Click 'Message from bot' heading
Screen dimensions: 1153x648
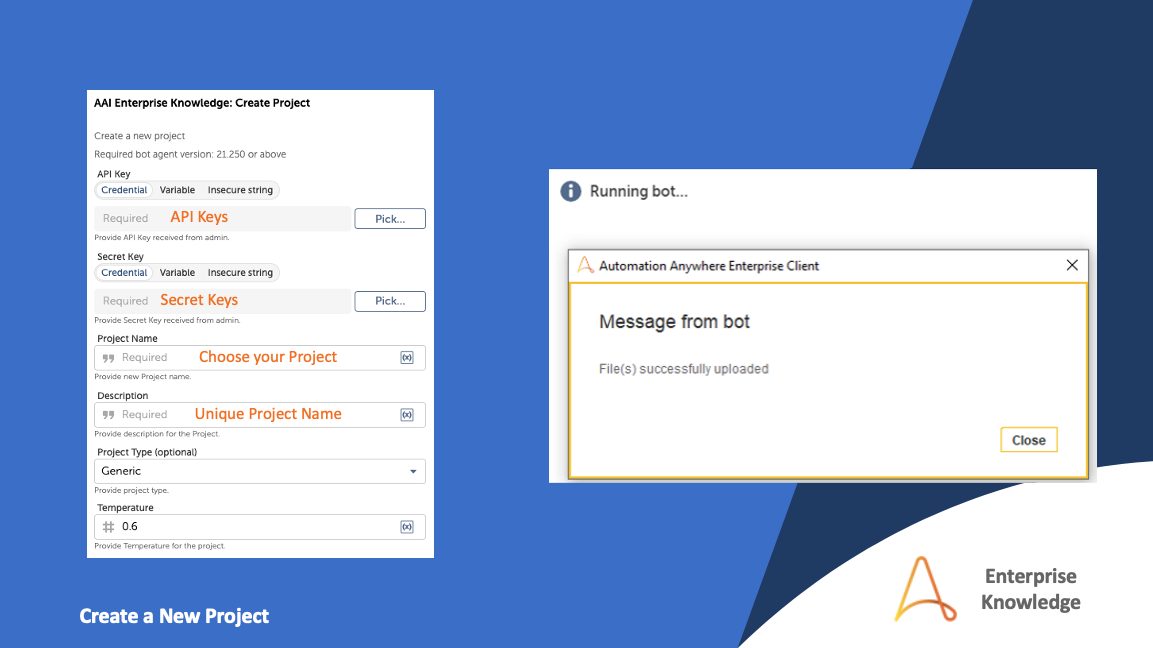pyautogui.click(x=674, y=321)
